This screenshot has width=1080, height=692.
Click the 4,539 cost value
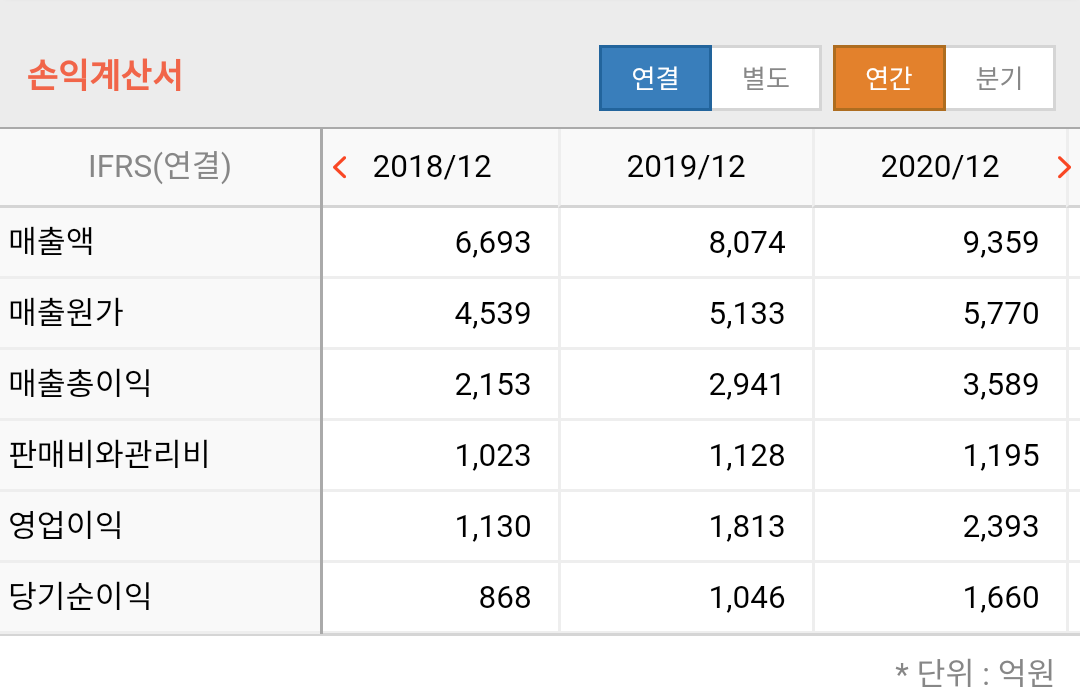tap(492, 313)
